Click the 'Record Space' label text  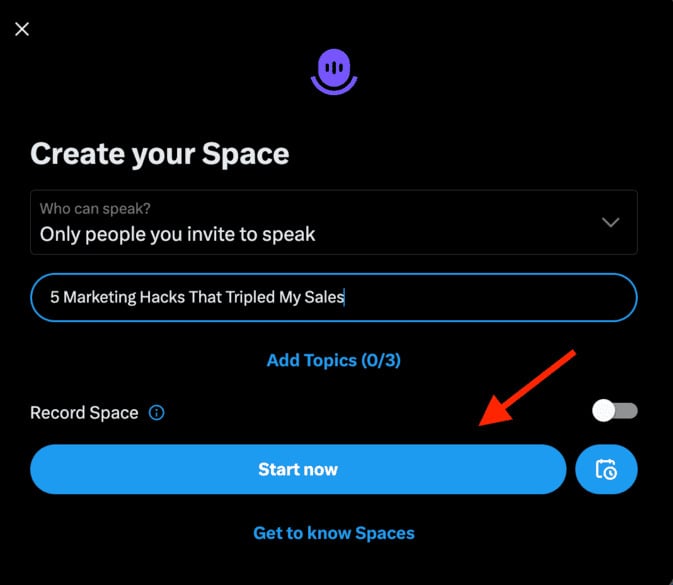(84, 412)
